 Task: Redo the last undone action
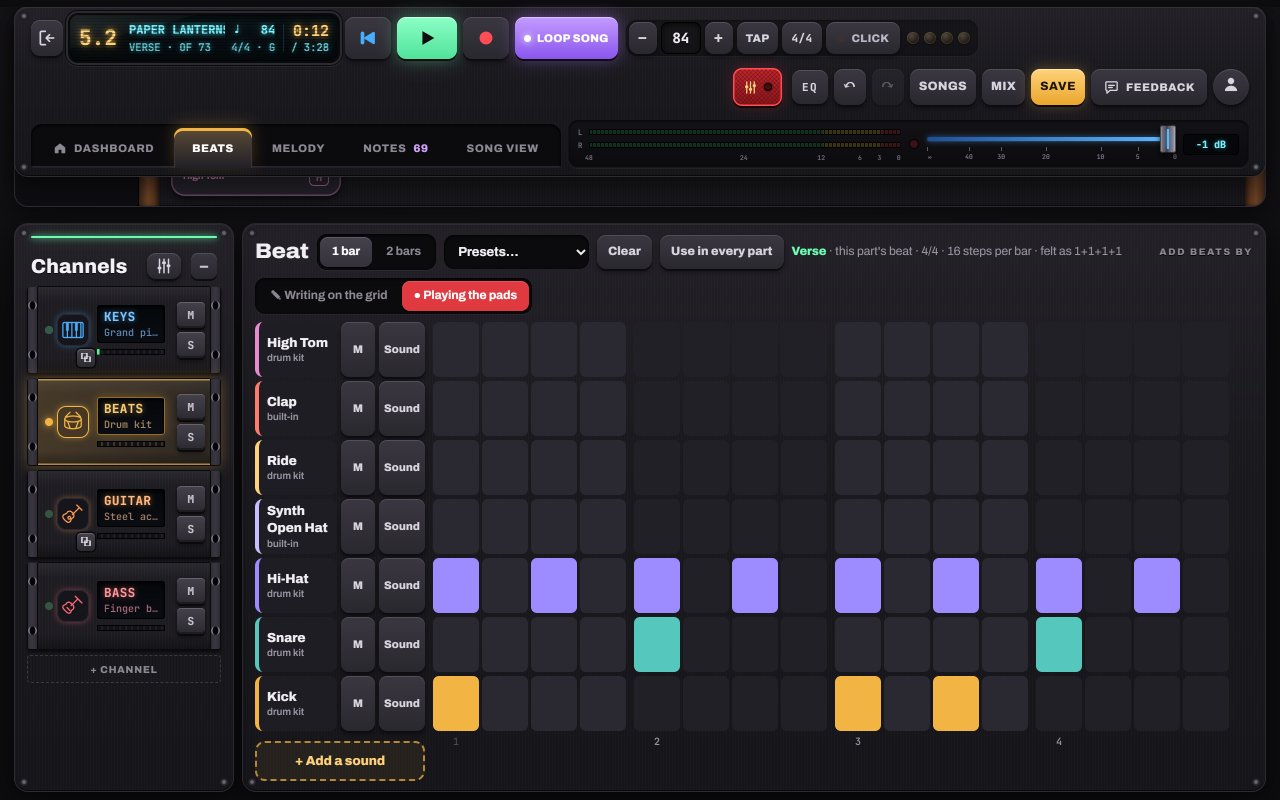coord(887,86)
